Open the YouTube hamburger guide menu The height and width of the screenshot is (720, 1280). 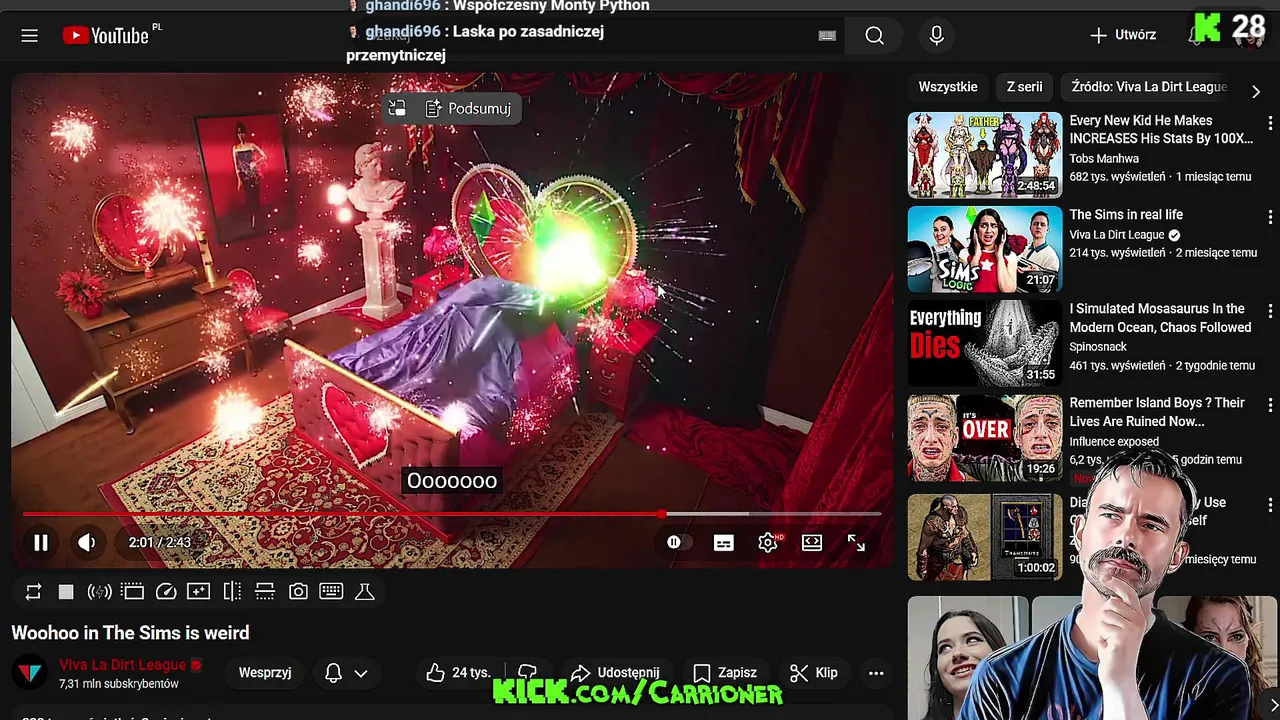click(29, 36)
